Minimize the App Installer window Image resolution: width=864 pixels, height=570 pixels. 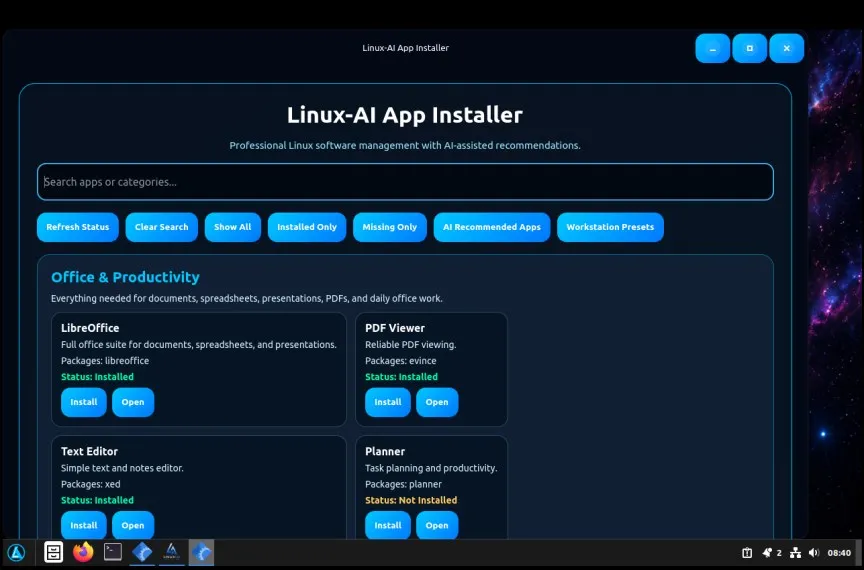712,49
